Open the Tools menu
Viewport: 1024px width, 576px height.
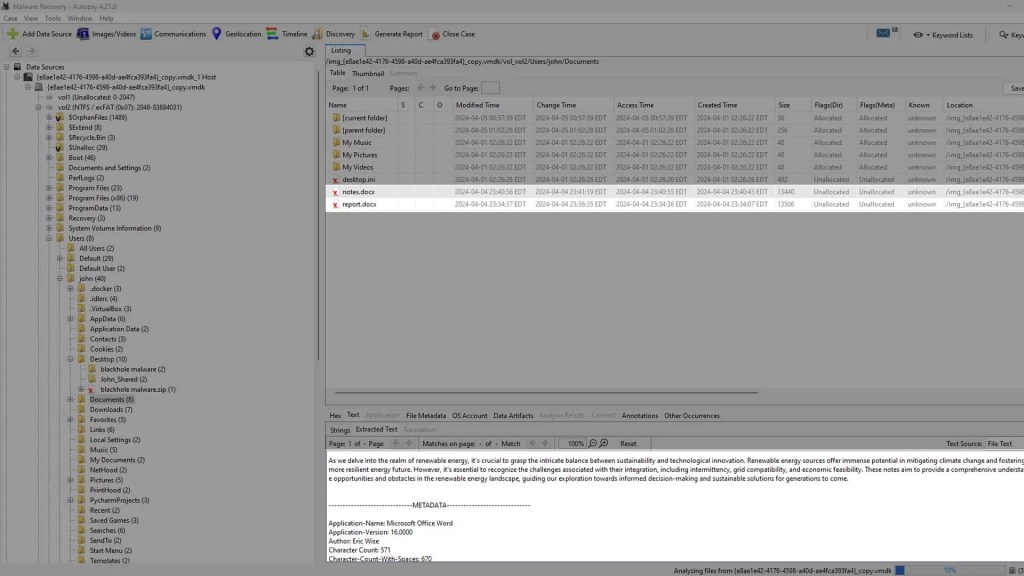(x=52, y=18)
